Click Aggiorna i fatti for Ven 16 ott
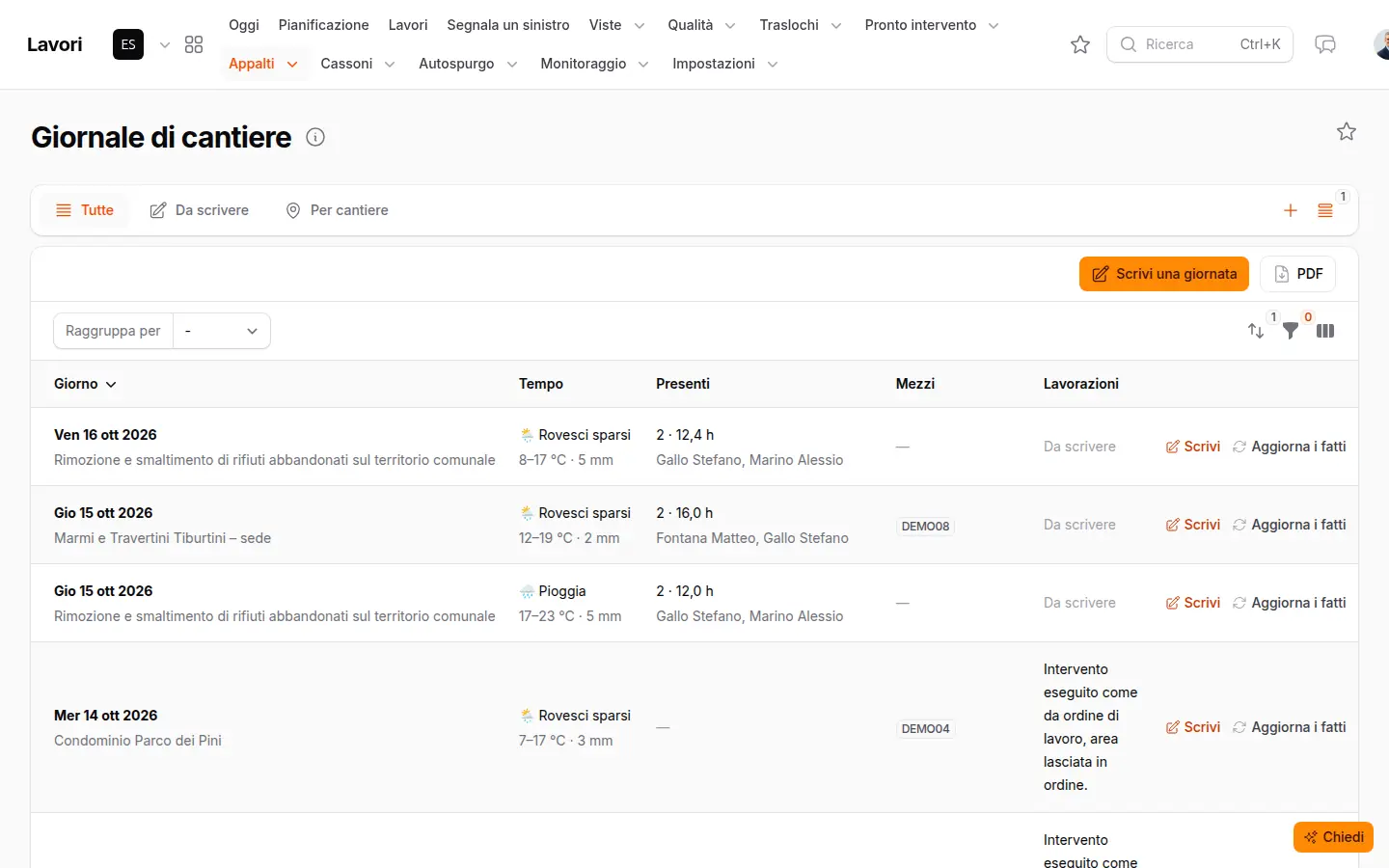The width and height of the screenshot is (1389, 868). click(x=1289, y=447)
